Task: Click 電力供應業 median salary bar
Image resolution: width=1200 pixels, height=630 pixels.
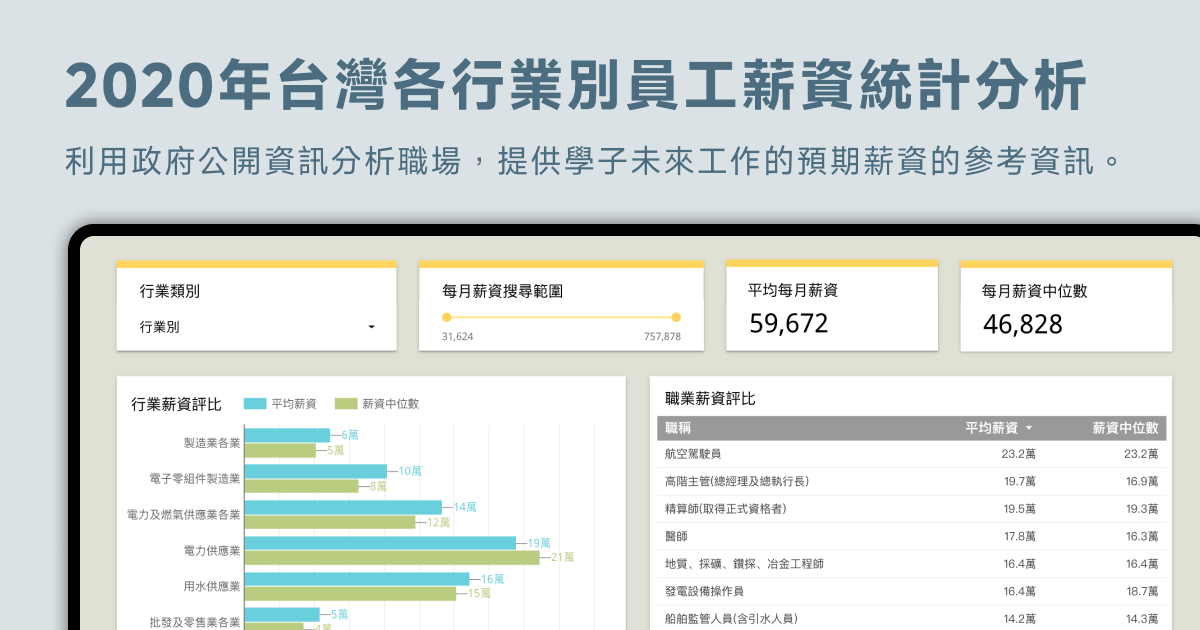Action: click(392, 558)
